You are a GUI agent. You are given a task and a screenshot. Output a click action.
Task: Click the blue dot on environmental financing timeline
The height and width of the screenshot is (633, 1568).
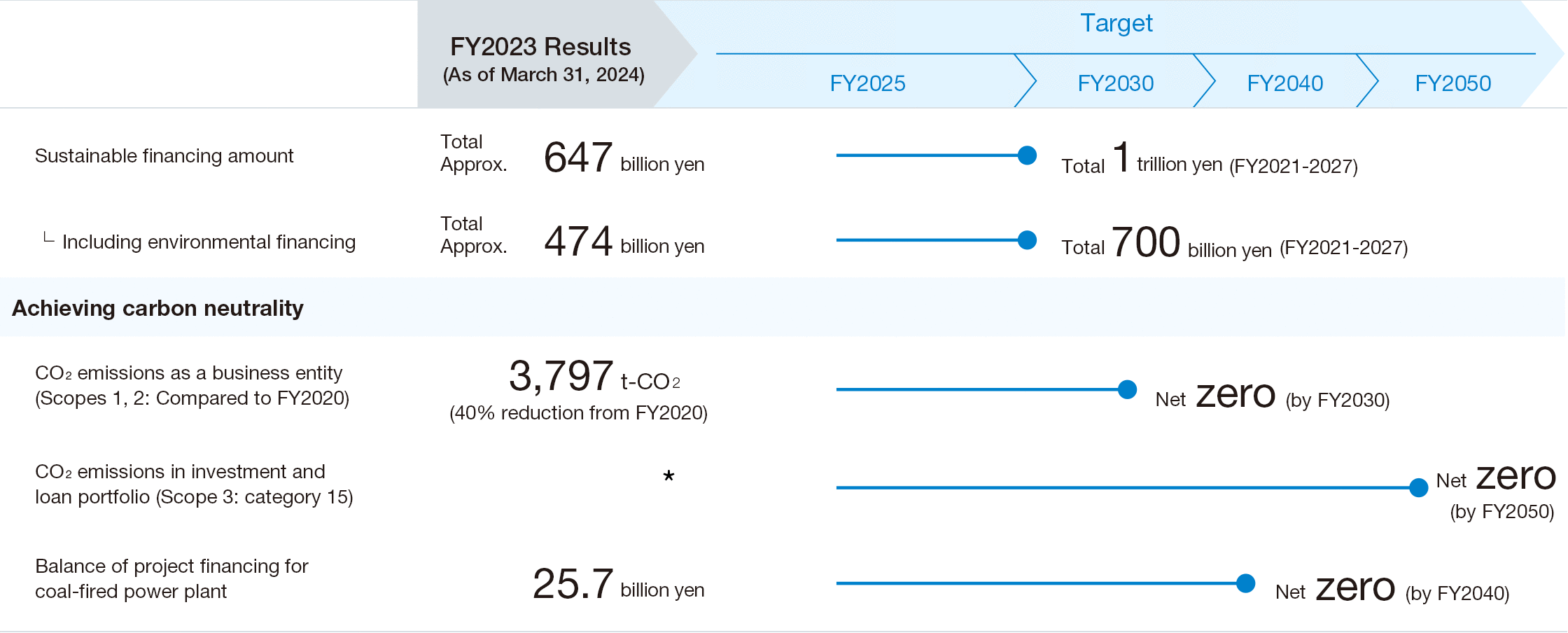[x=1027, y=240]
